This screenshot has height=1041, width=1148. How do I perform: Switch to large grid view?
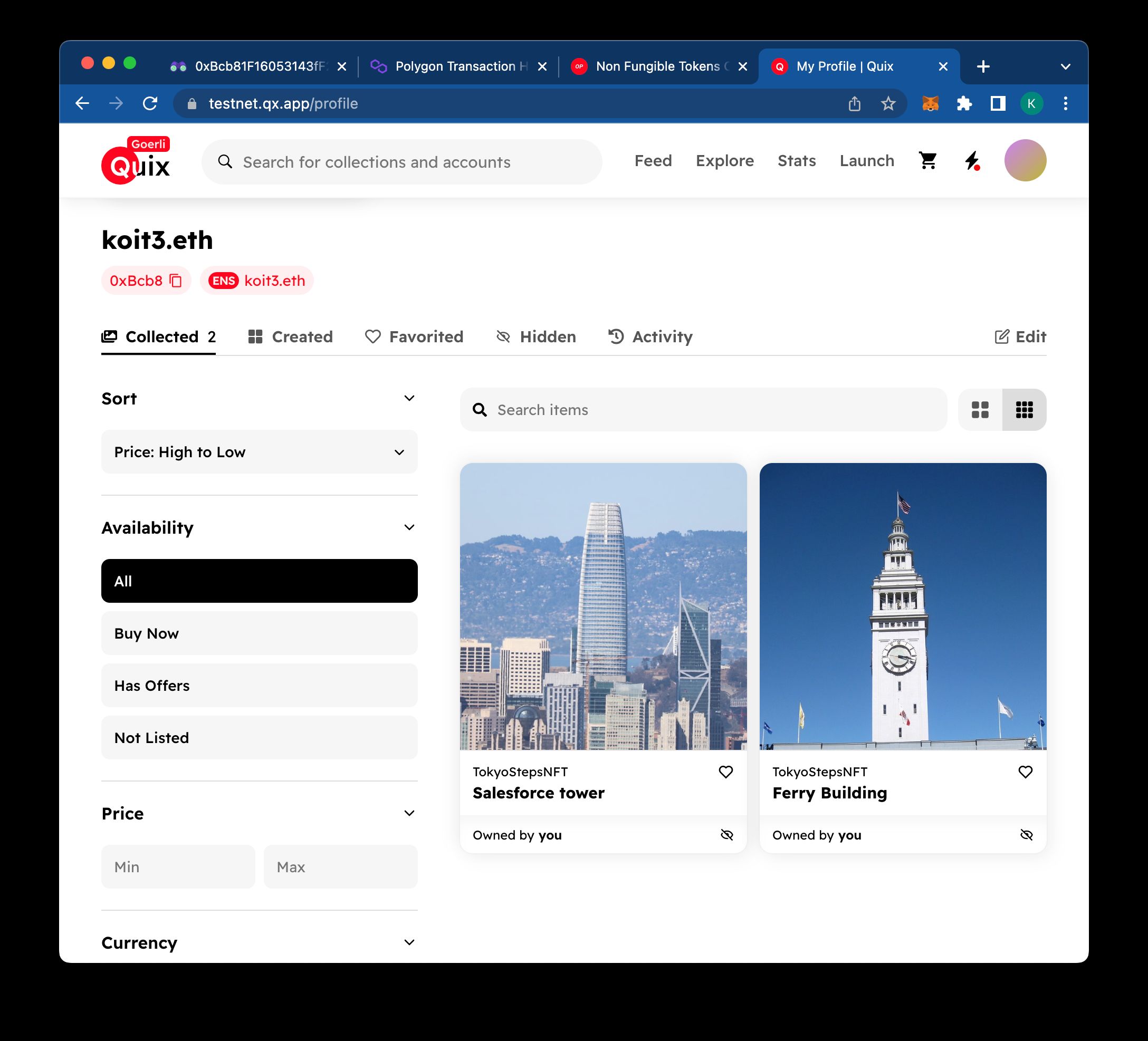[980, 410]
